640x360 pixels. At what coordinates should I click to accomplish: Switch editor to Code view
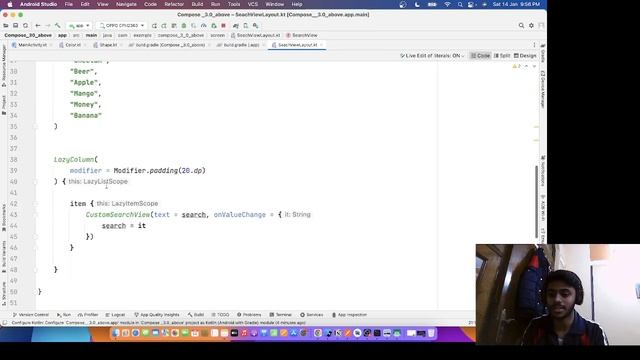point(480,56)
